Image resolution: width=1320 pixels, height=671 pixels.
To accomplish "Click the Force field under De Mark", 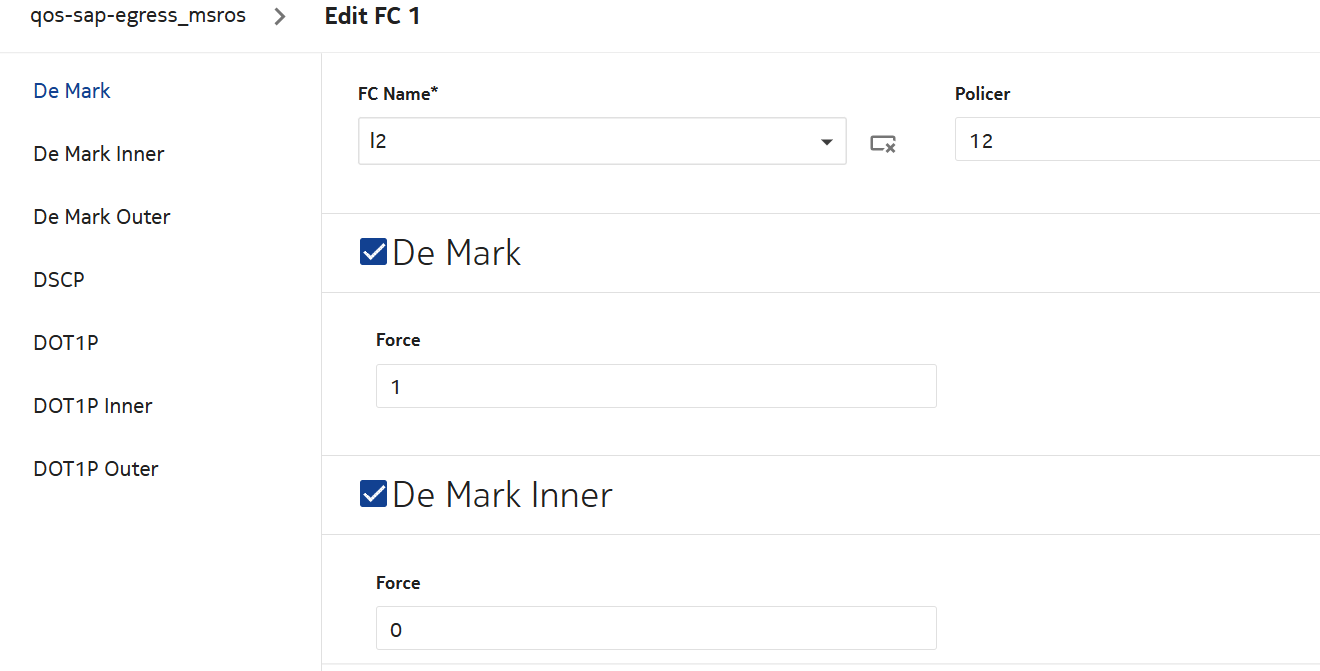I will [656, 386].
